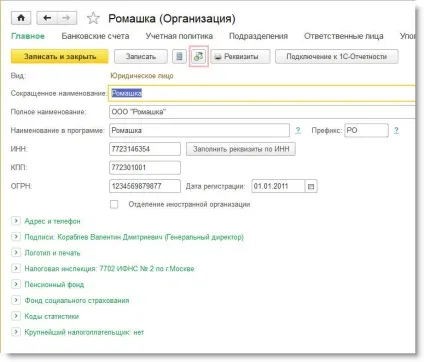Open the Коды статистики link
The height and width of the screenshot is (362, 424).
tap(52, 316)
